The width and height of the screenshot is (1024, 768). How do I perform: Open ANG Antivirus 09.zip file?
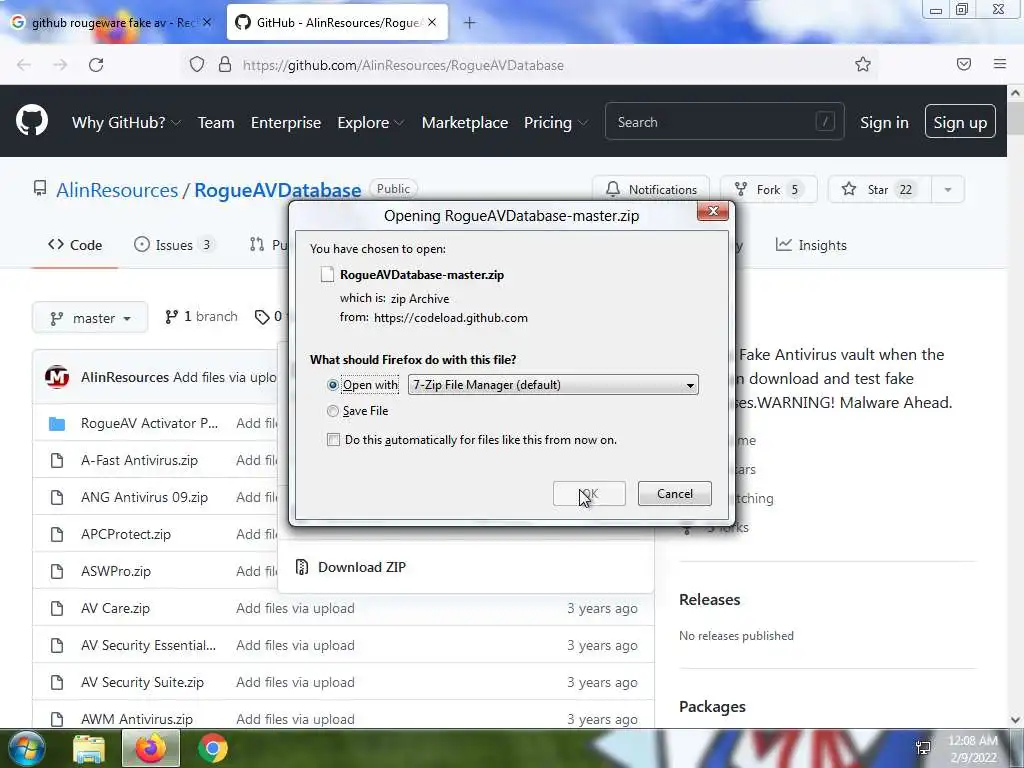tap(144, 497)
